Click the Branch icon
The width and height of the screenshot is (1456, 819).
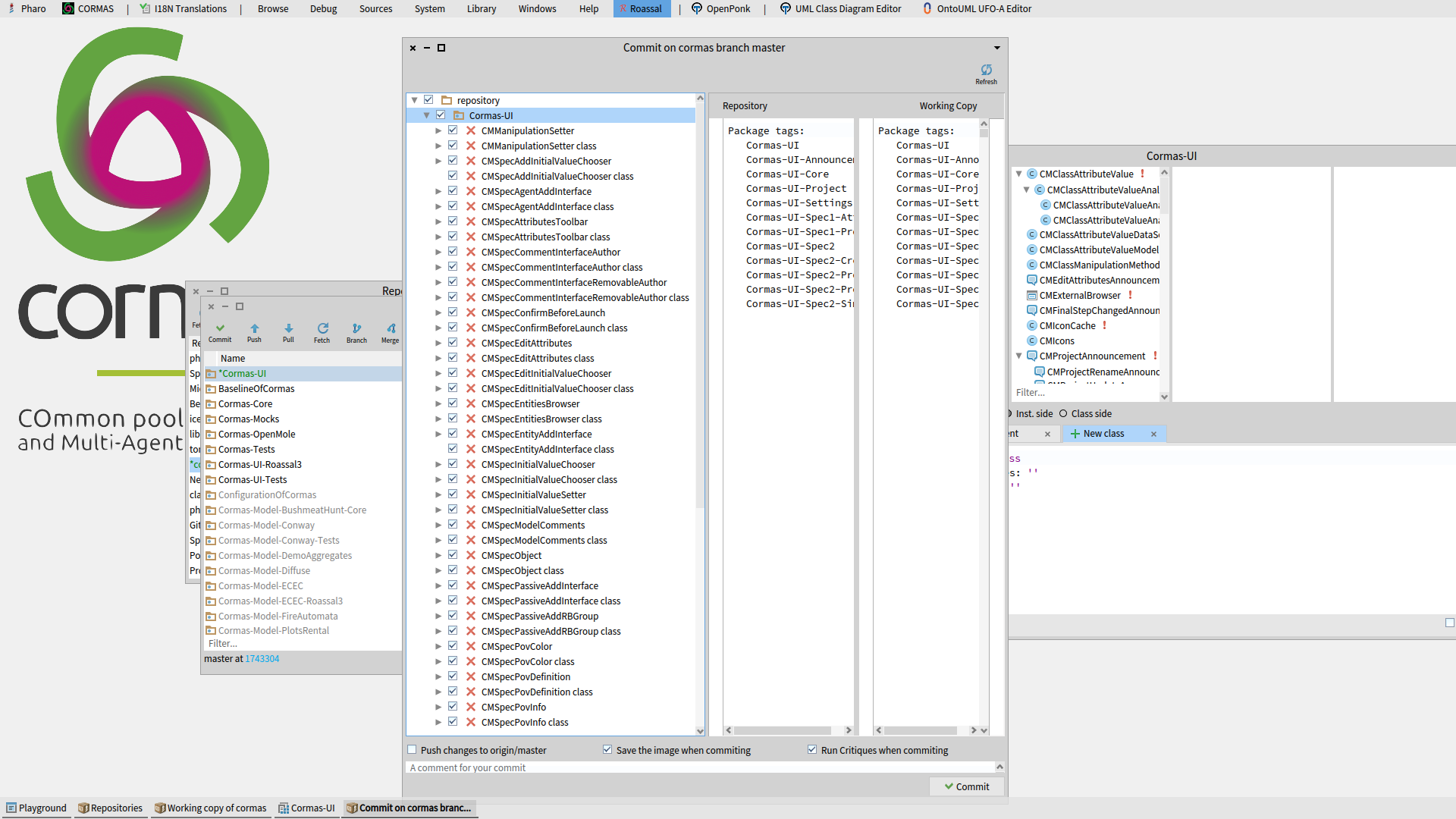[356, 329]
